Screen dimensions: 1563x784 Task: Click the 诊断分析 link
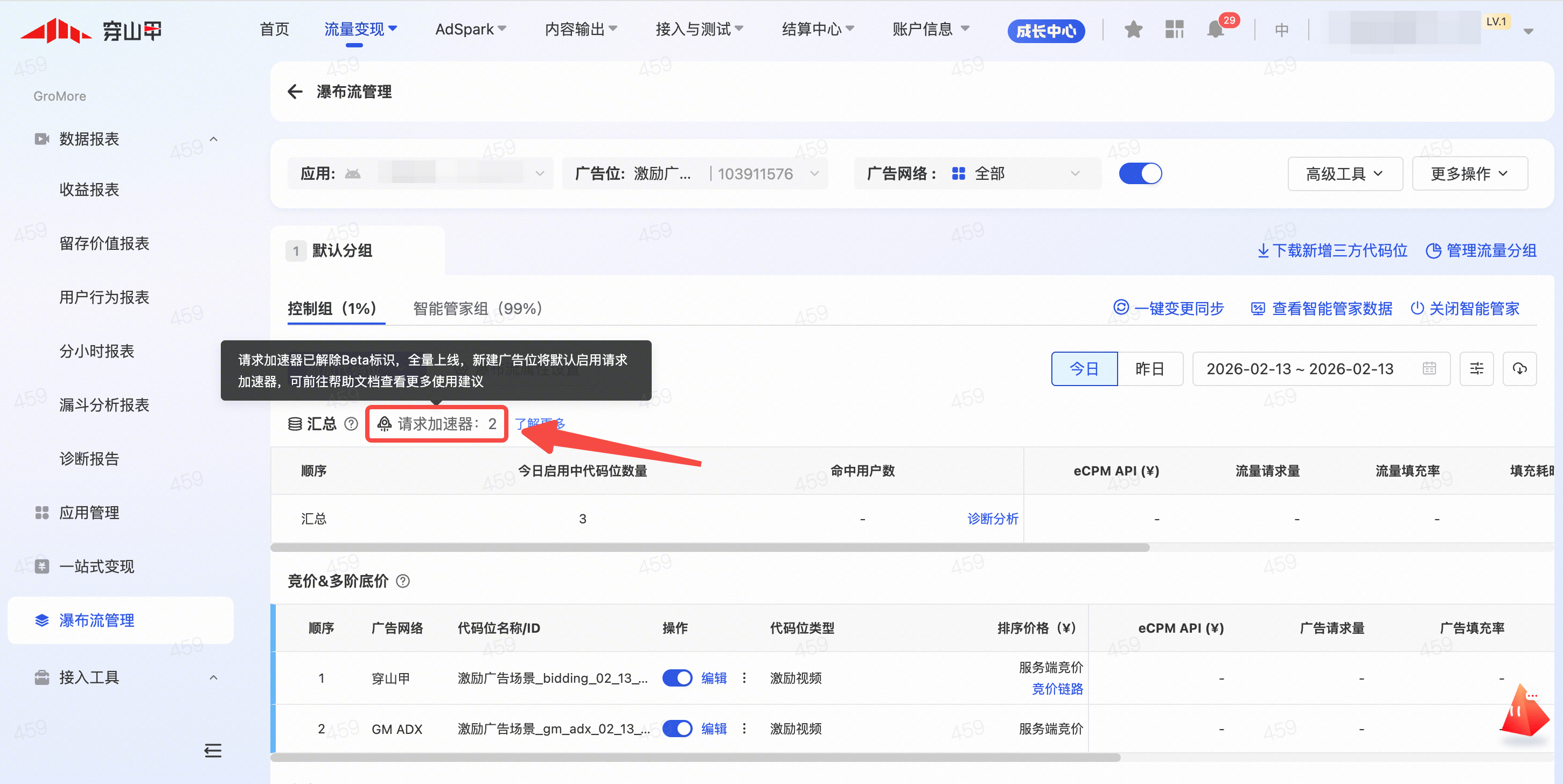(x=992, y=518)
